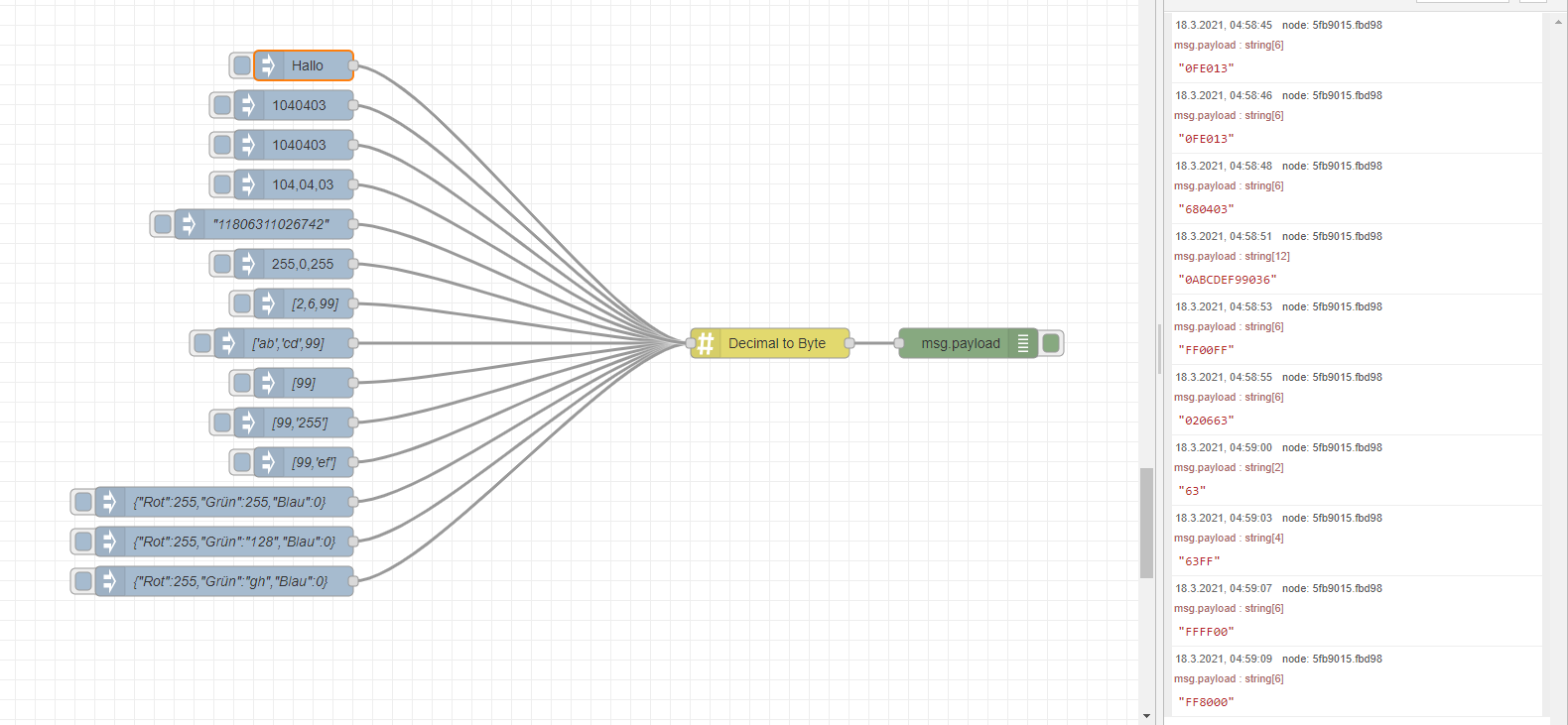The width and height of the screenshot is (1568, 725).
Task: Click canvas scrollbar down arrow
Action: click(x=1146, y=716)
